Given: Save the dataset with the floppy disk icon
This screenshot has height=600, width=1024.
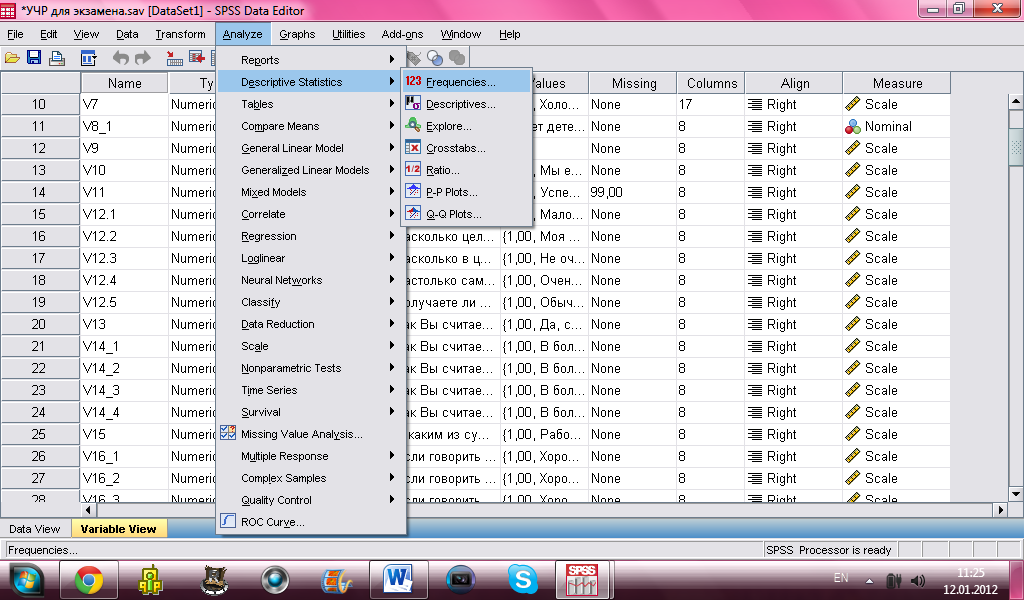Looking at the screenshot, I should pos(34,58).
